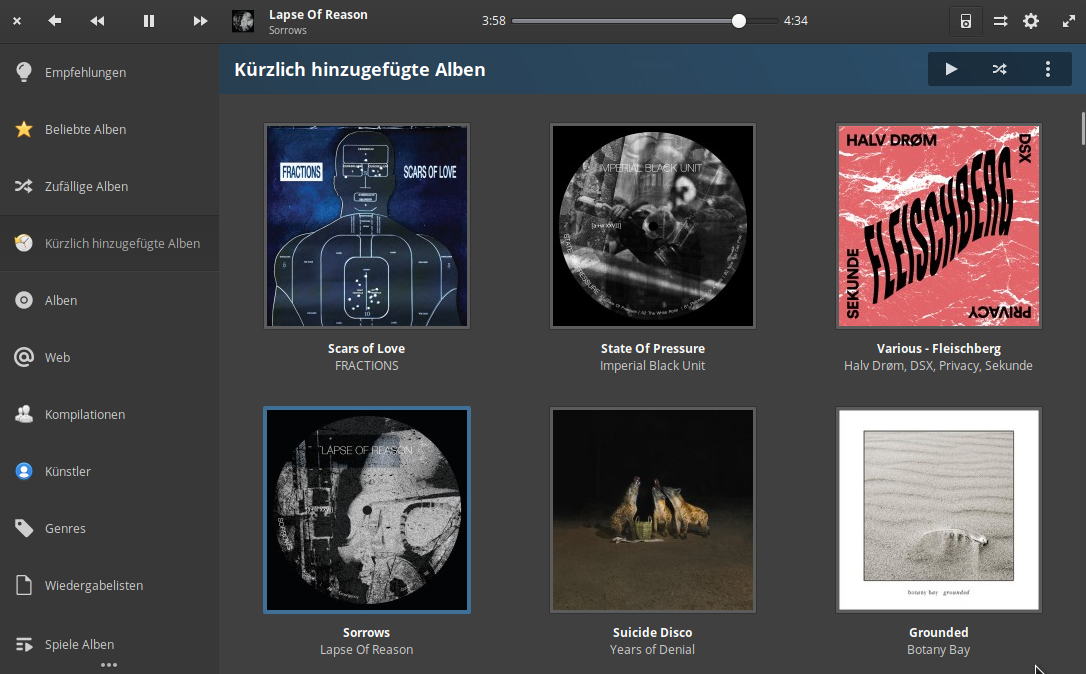Click the Lapse Of Reason cover thumbnail in header
This screenshot has height=674, width=1086.
tap(243, 21)
